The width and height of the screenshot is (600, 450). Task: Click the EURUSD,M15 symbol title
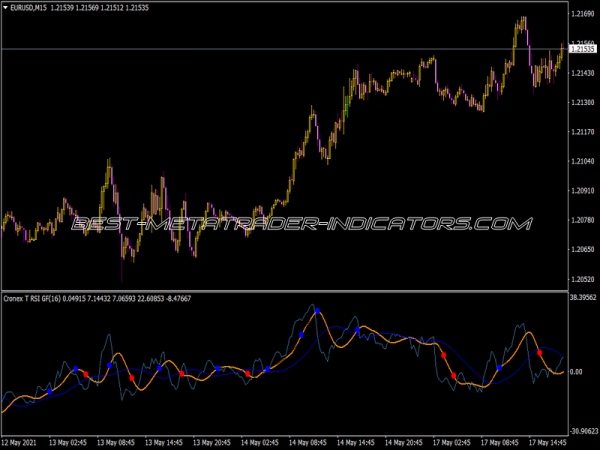pyautogui.click(x=31, y=8)
